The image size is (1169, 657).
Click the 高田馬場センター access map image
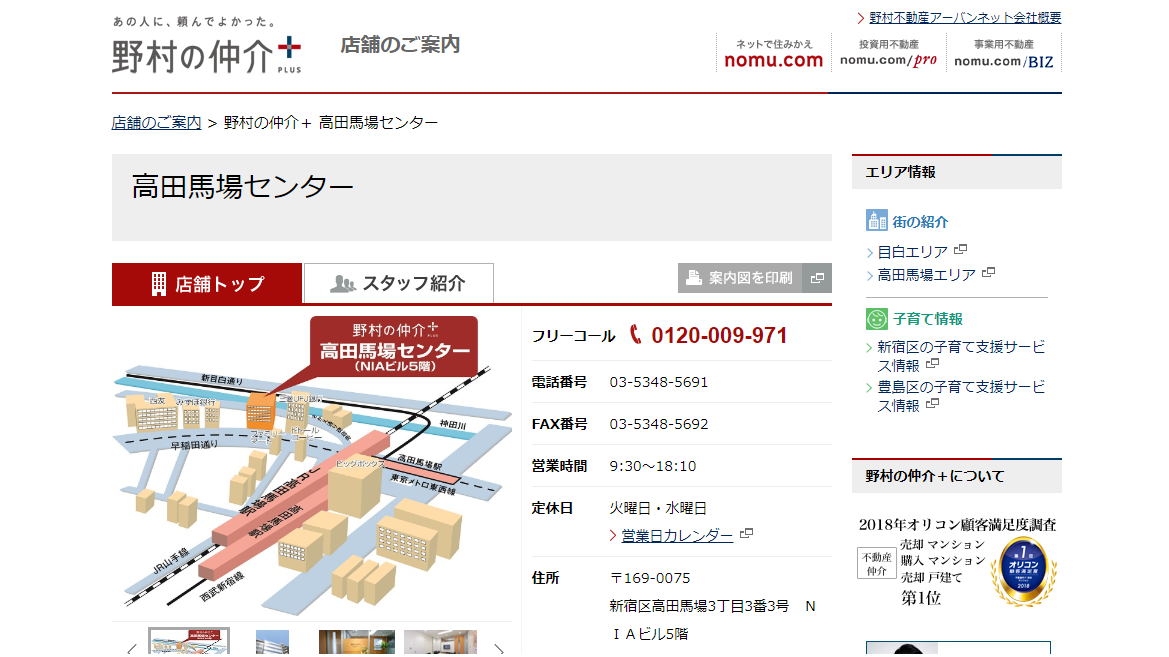click(x=312, y=465)
